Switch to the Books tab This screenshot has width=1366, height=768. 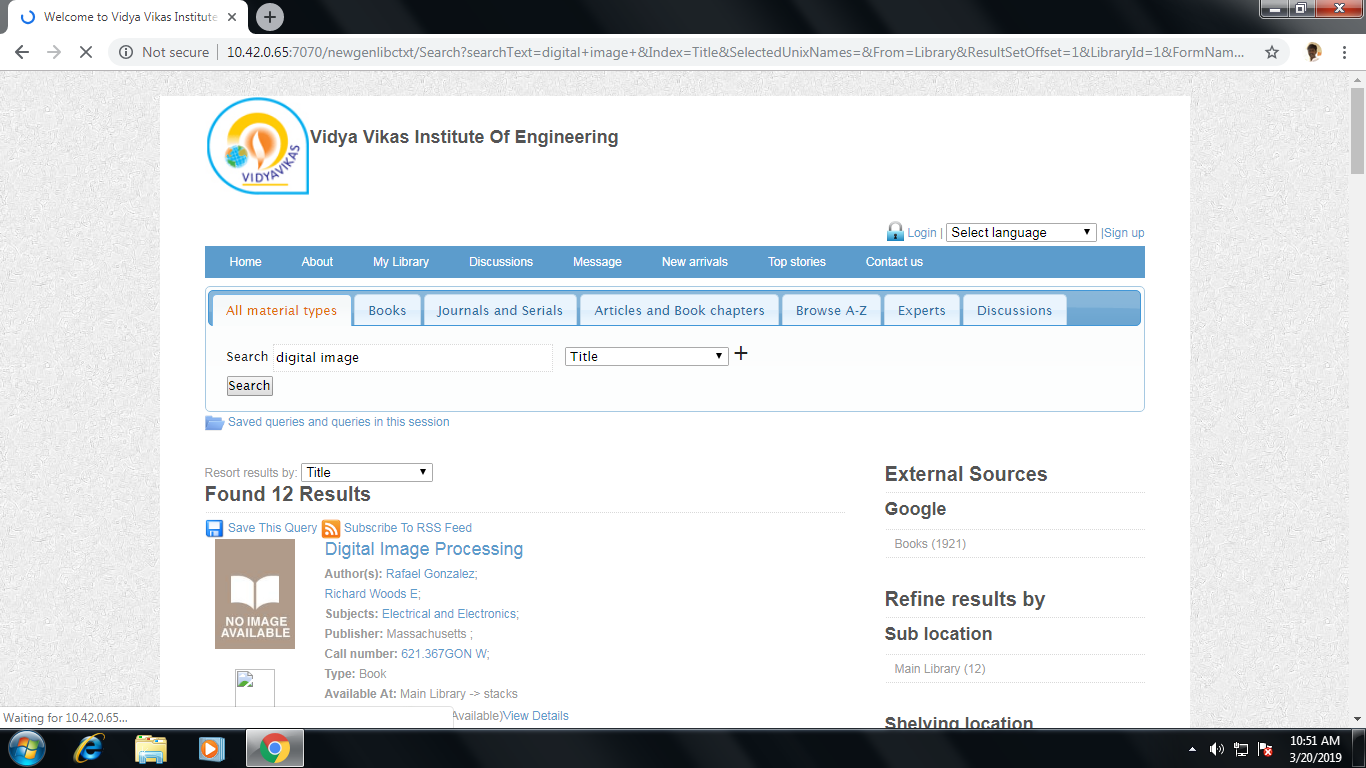tap(387, 310)
